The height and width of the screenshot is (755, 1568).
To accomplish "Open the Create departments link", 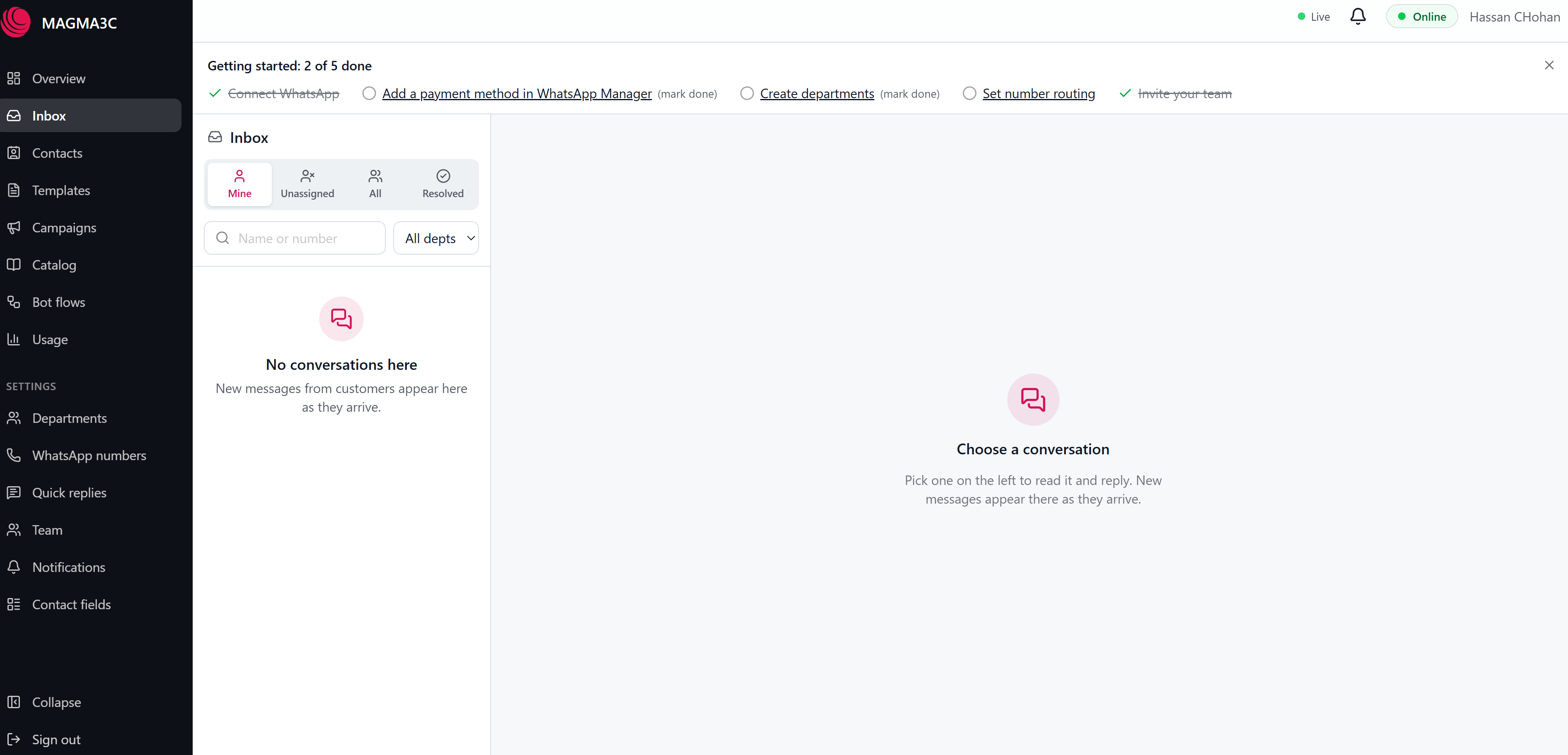I will (817, 94).
